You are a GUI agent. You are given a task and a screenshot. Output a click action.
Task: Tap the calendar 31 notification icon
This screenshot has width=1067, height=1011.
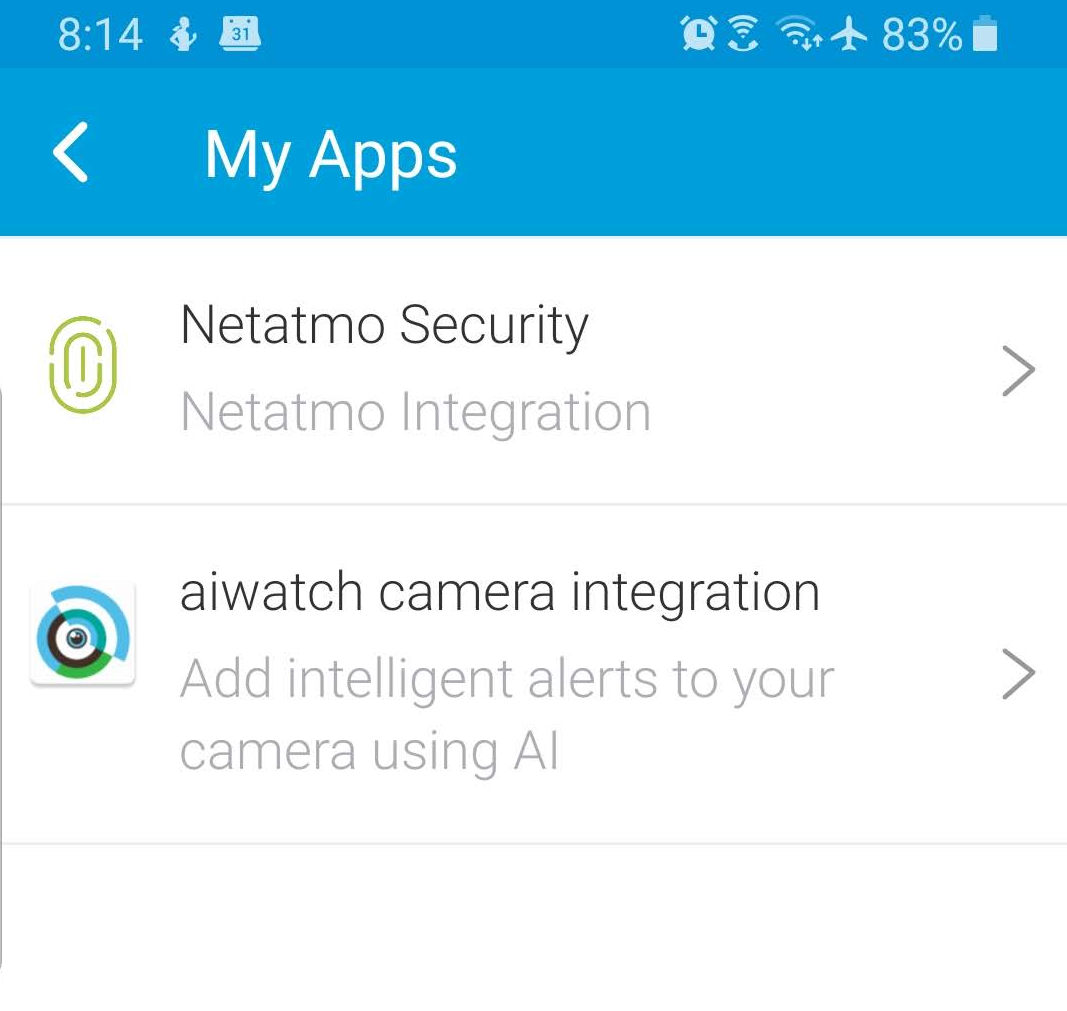(240, 33)
